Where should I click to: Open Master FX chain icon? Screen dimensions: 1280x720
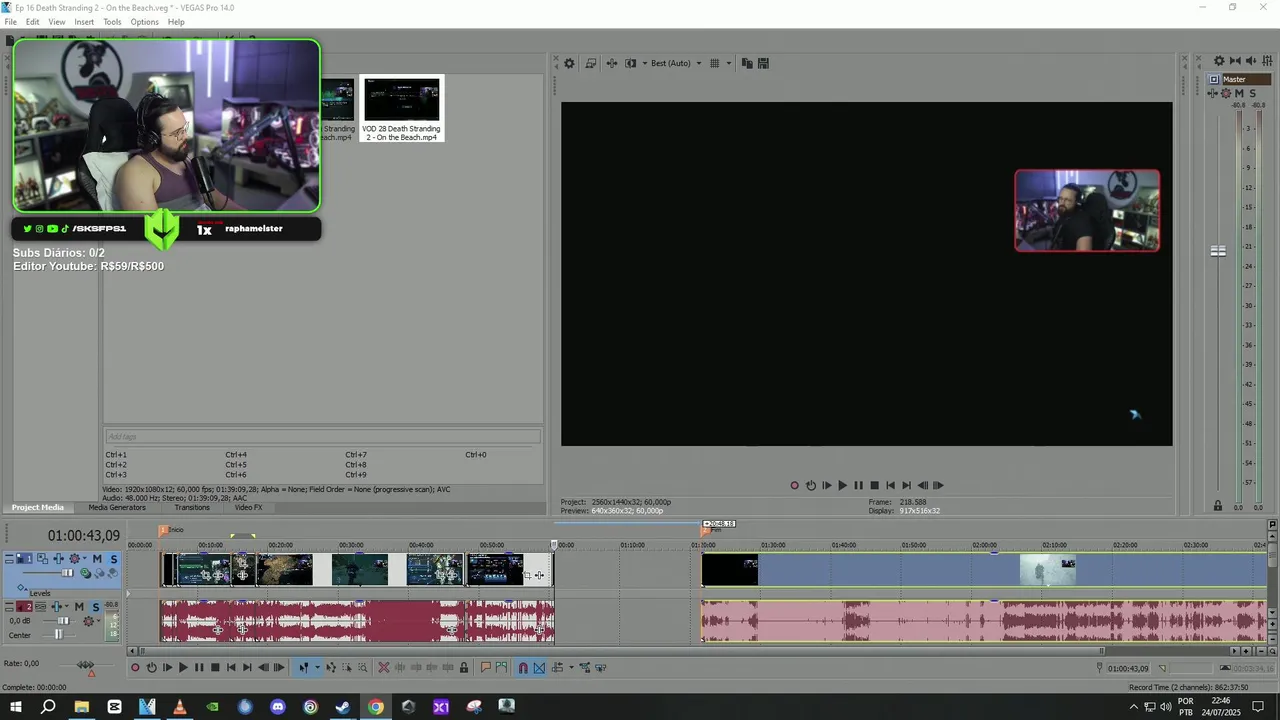coord(1213,93)
